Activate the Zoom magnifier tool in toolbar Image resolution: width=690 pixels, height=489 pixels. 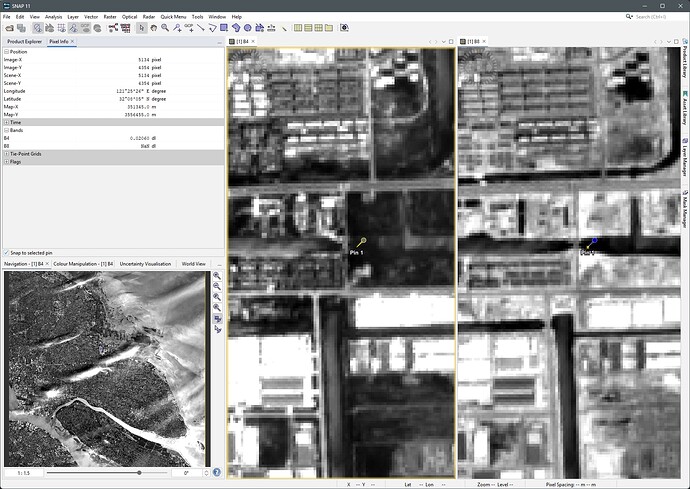click(164, 28)
